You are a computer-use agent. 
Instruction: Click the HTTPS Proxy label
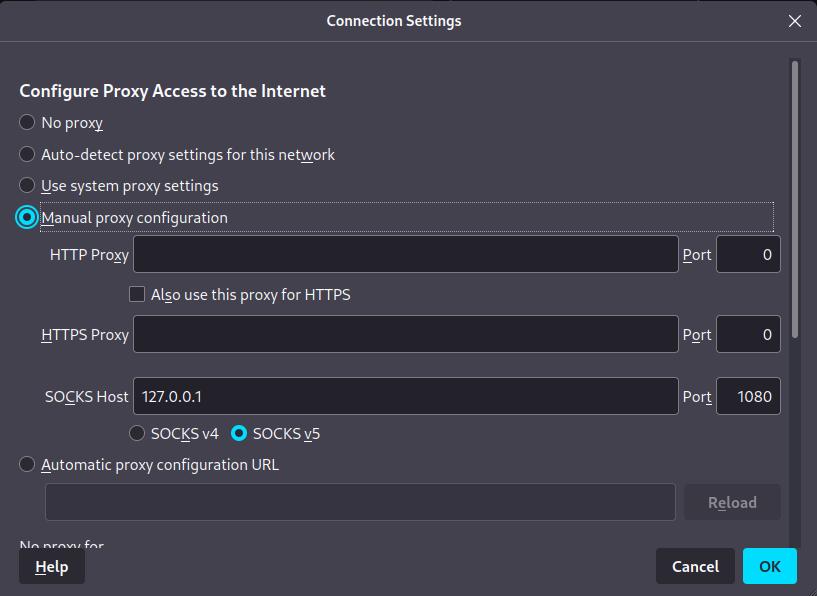point(85,334)
